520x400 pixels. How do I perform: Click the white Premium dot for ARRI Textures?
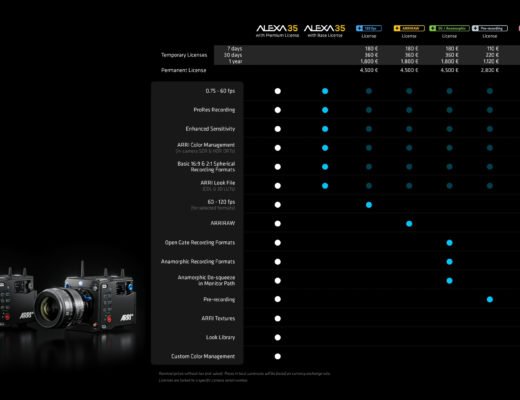click(278, 318)
